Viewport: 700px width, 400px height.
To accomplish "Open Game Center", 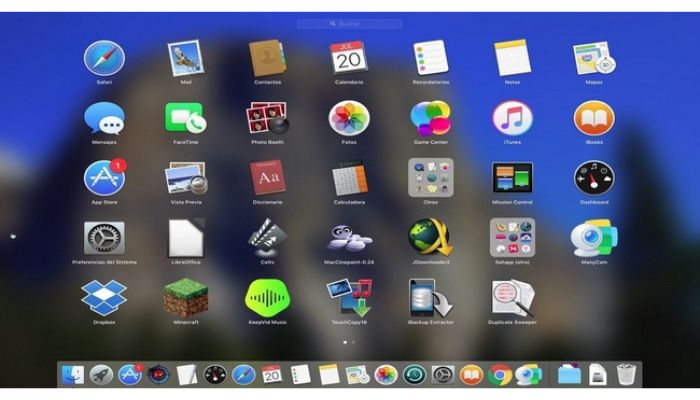I will click(430, 118).
